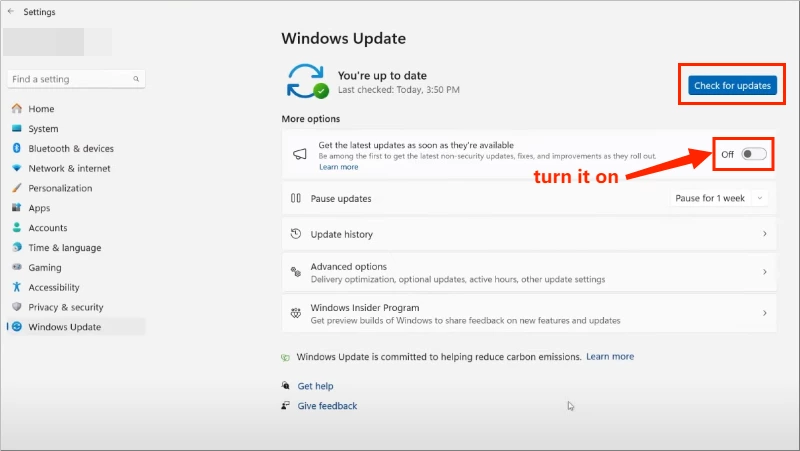This screenshot has width=800, height=451.
Task: Open Apps settings page
Action: click(x=76, y=208)
